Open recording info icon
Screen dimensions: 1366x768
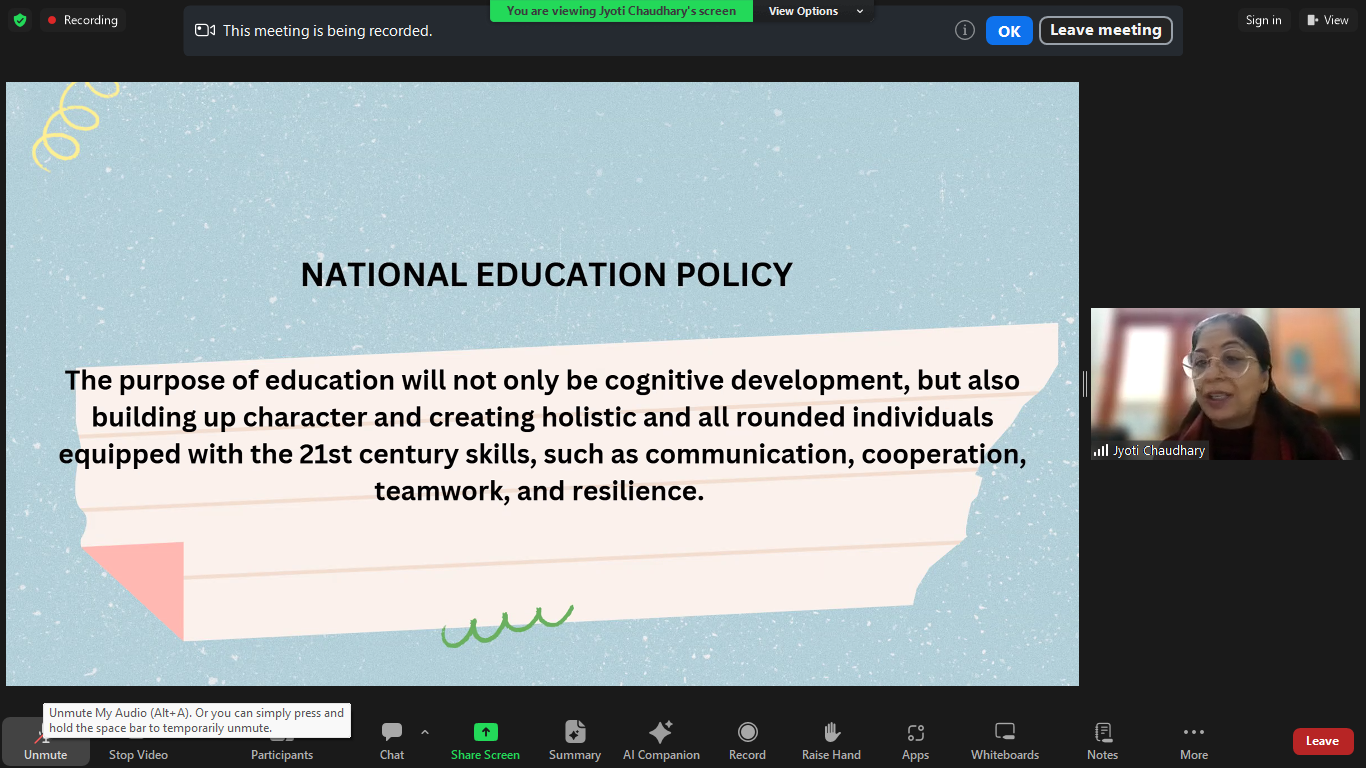pos(965,30)
